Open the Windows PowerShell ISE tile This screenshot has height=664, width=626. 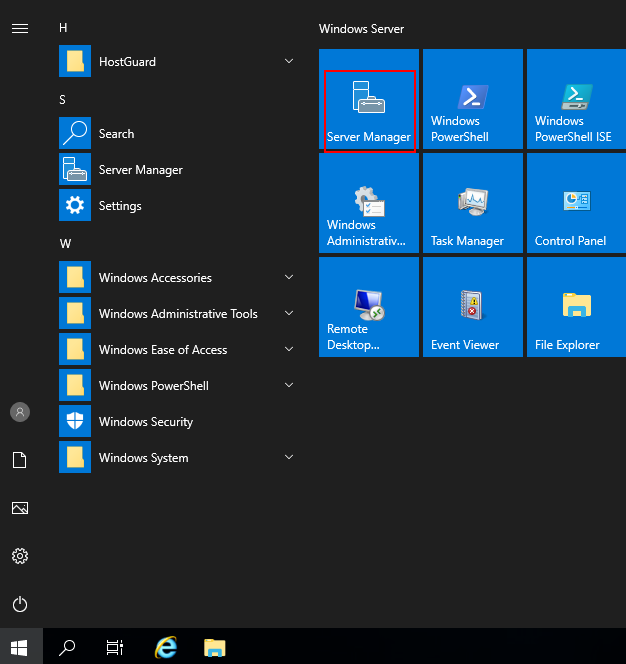[576, 99]
